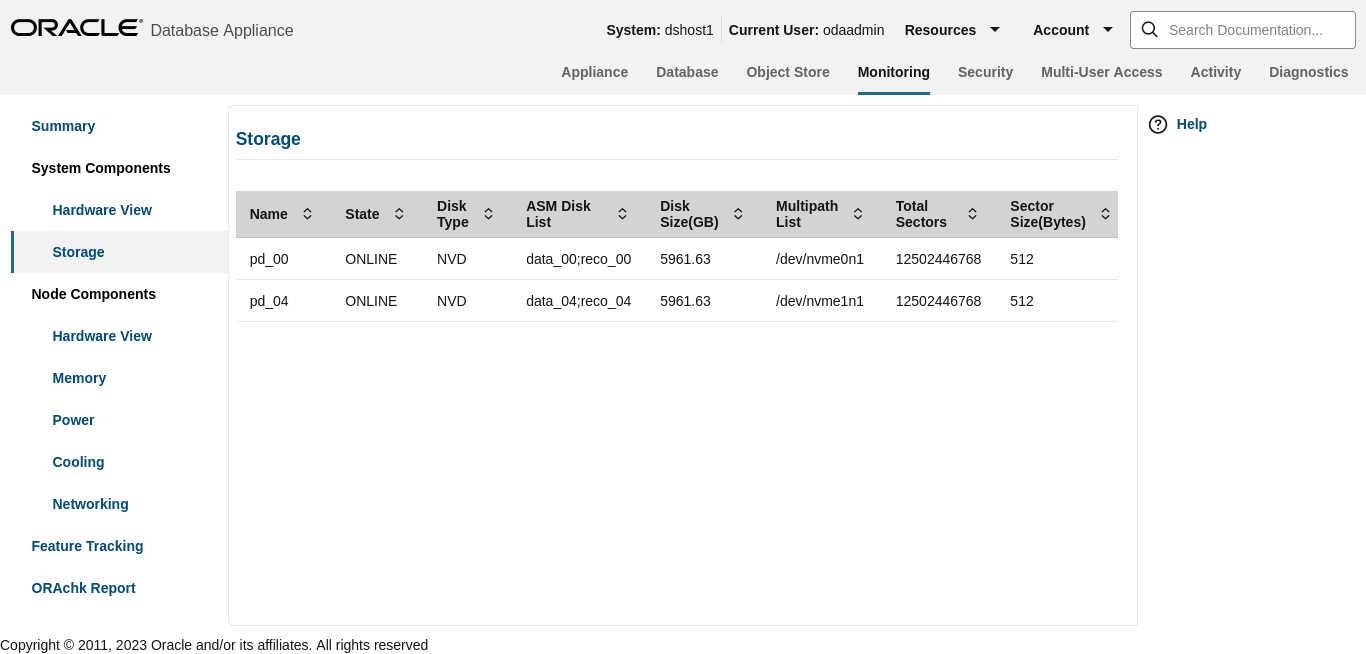Click the Disk Size(GB) sort icon
The height and width of the screenshot is (654, 1366).
[x=737, y=213]
